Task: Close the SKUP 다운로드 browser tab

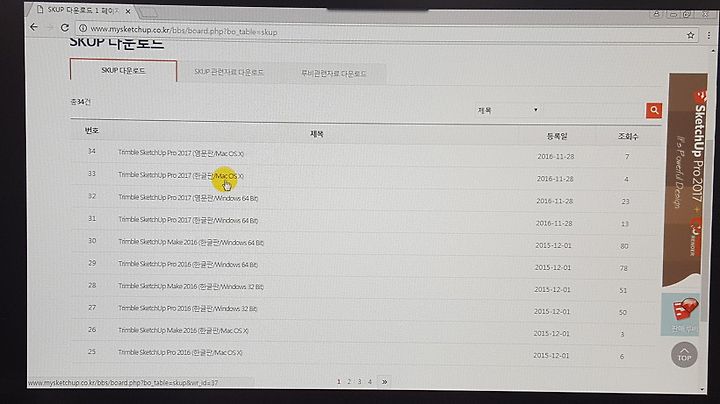Action: (x=128, y=11)
